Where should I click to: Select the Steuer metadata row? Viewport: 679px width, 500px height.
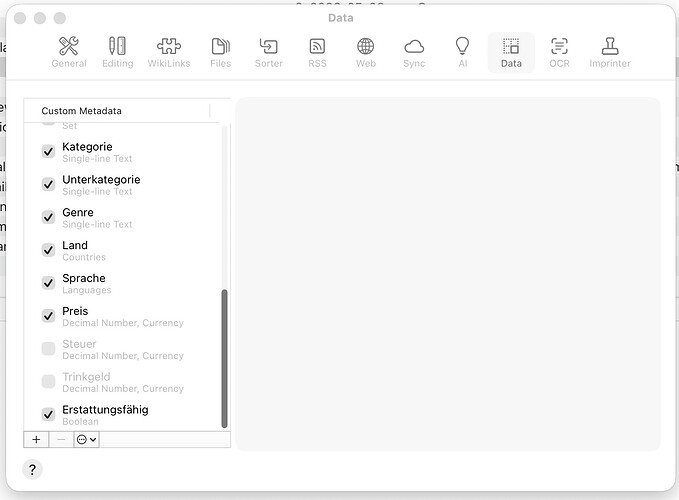click(122, 349)
